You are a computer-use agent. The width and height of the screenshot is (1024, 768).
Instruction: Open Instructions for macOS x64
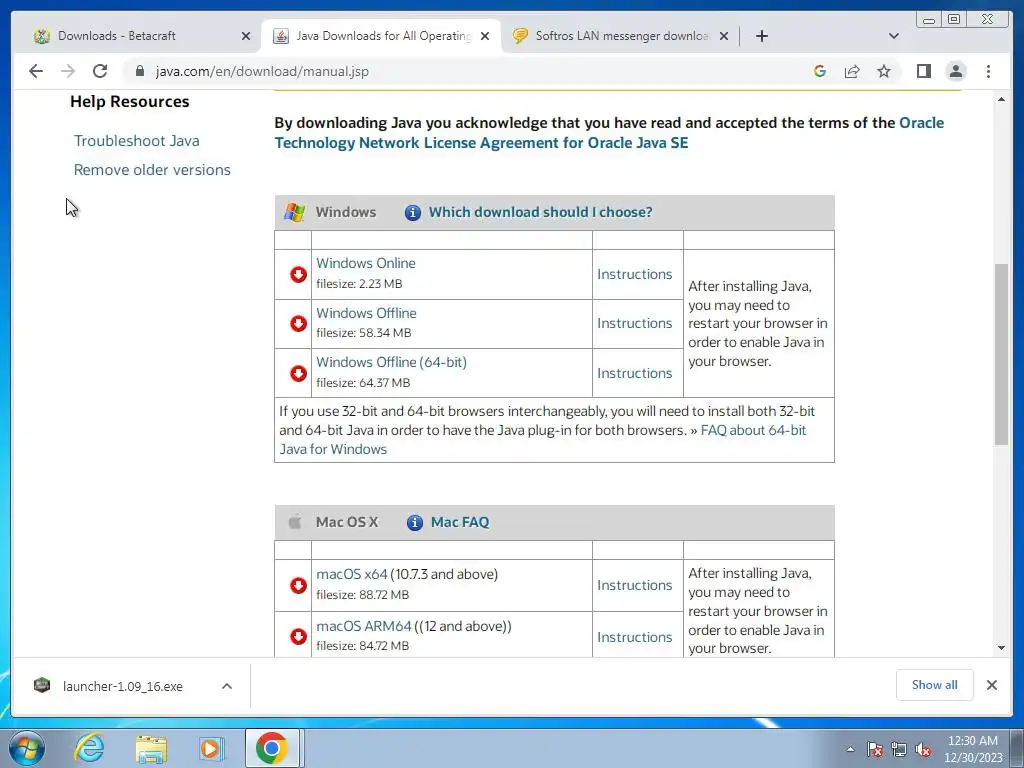pos(634,585)
